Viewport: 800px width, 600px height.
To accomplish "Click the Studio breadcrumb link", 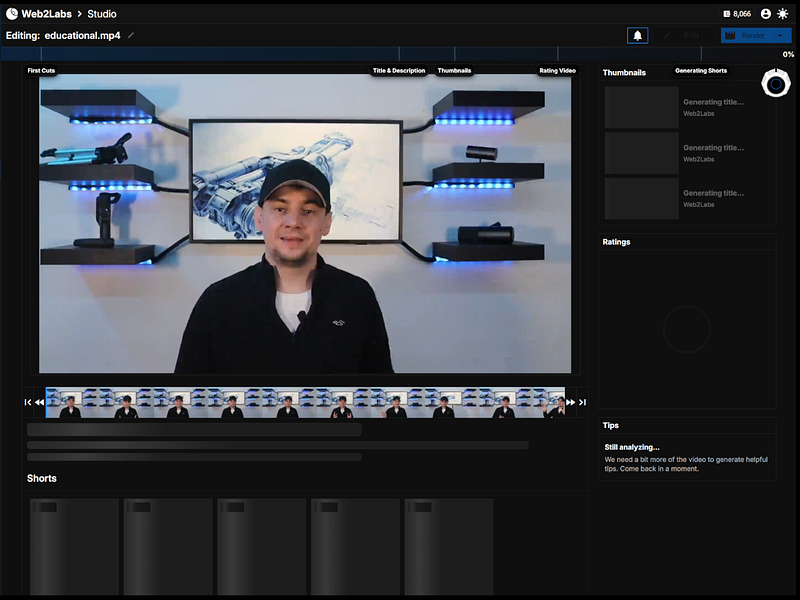I will point(102,14).
